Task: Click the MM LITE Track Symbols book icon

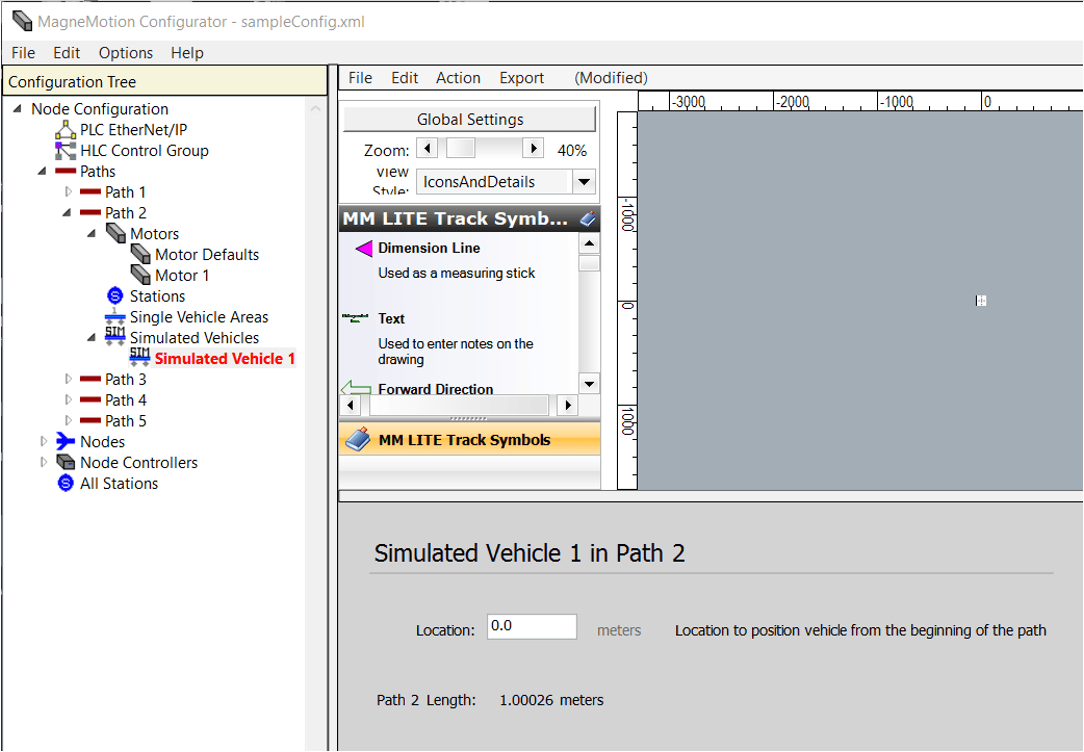Action: [x=358, y=439]
